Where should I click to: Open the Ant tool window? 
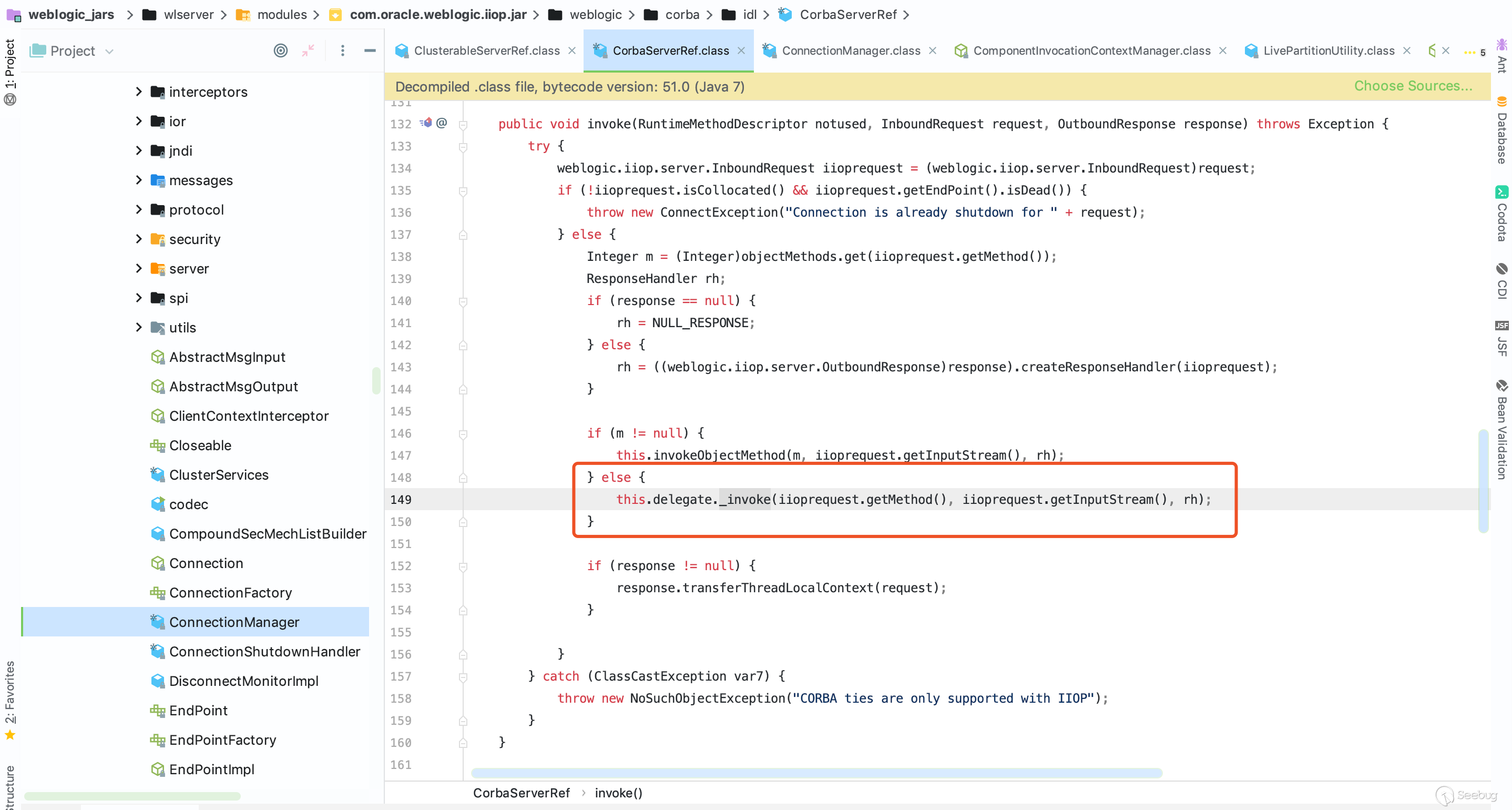tap(1501, 56)
